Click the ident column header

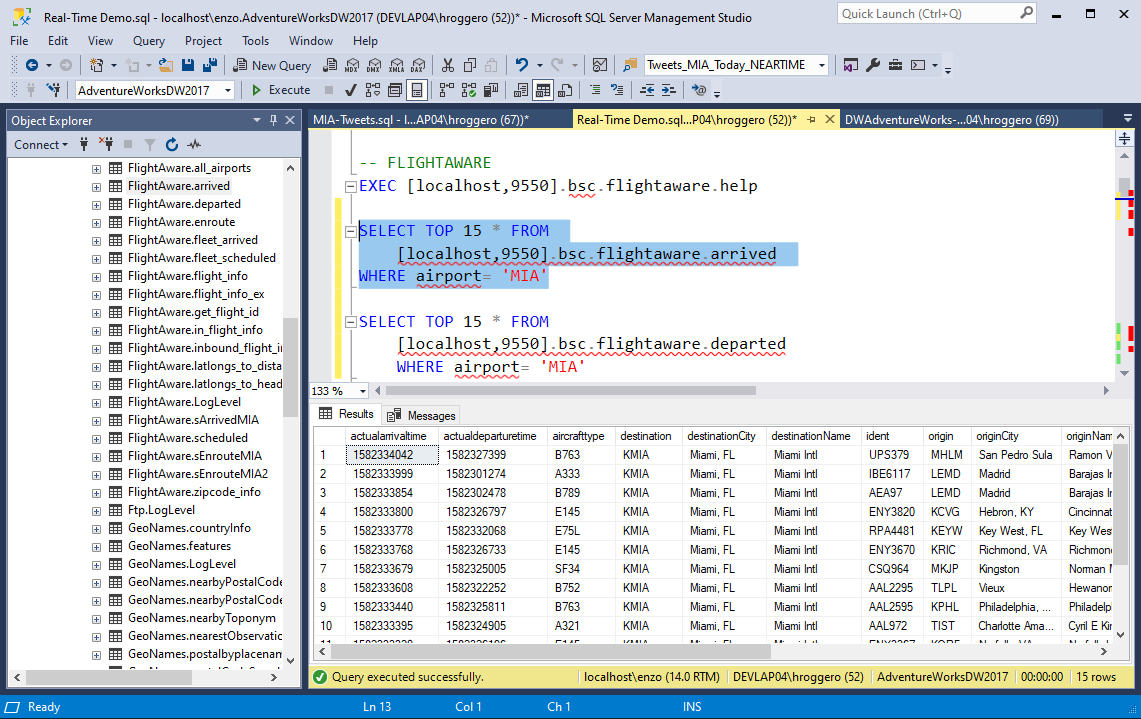click(x=891, y=436)
